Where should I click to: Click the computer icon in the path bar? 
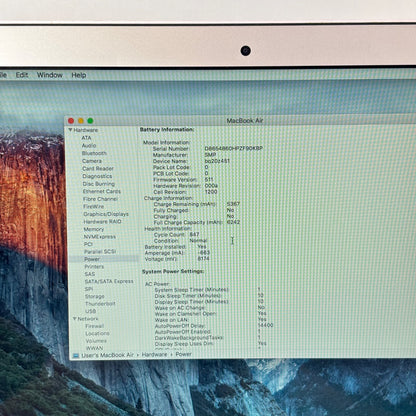click(76, 356)
